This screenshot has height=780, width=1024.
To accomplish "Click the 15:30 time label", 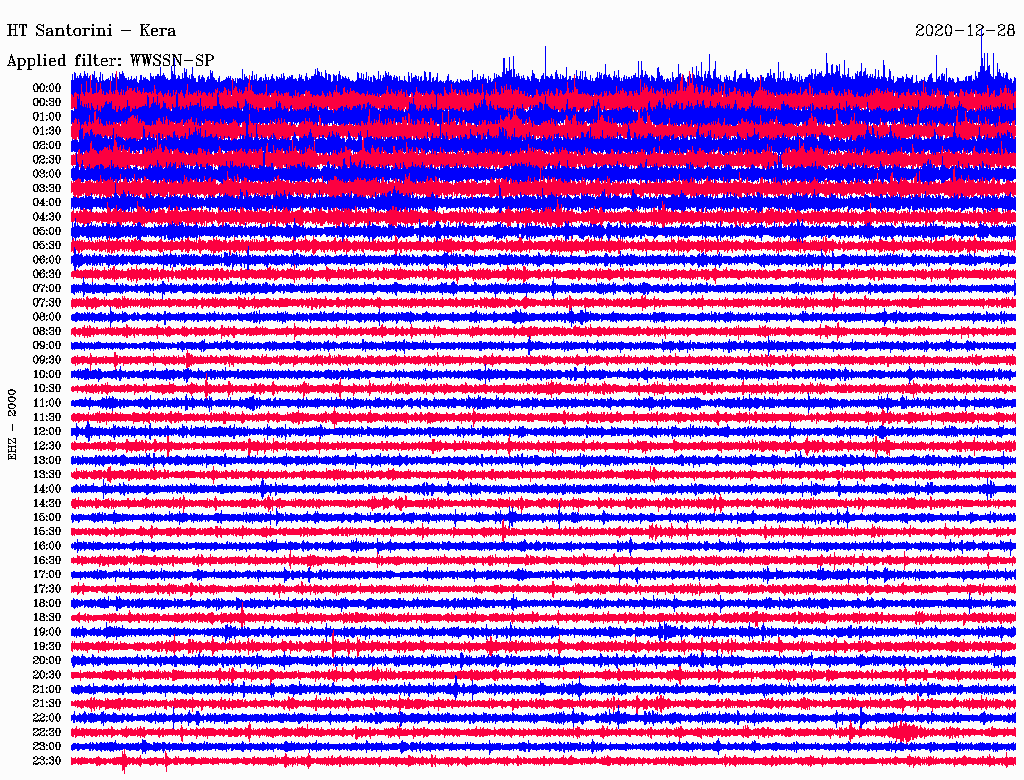I will coord(47,532).
